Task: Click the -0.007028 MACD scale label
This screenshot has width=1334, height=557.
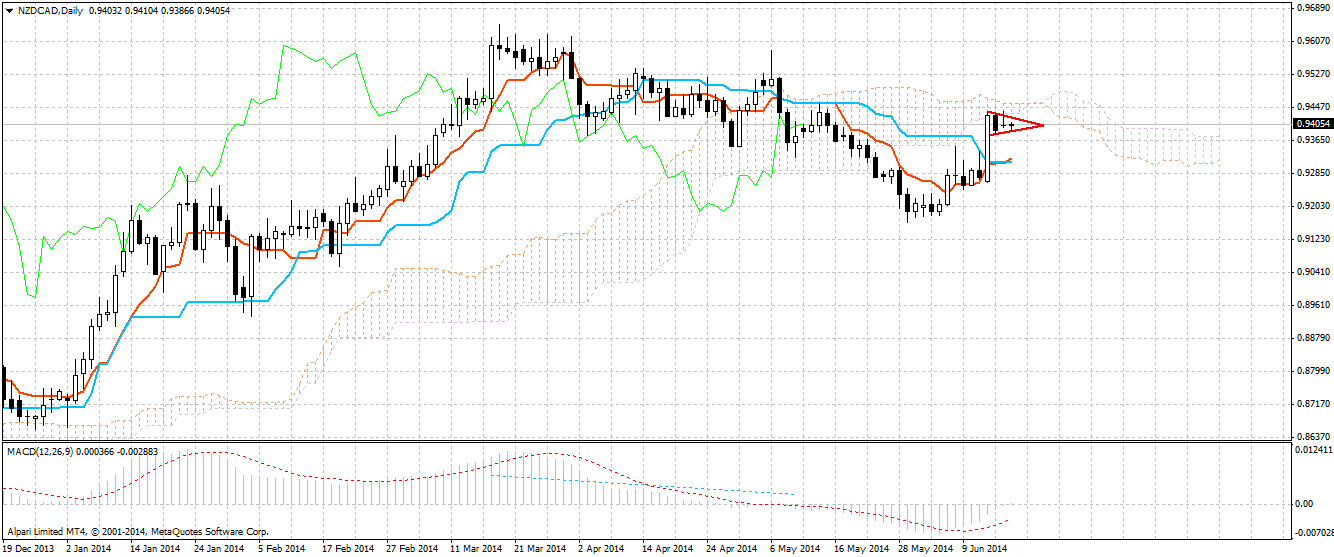Action: tap(1314, 532)
